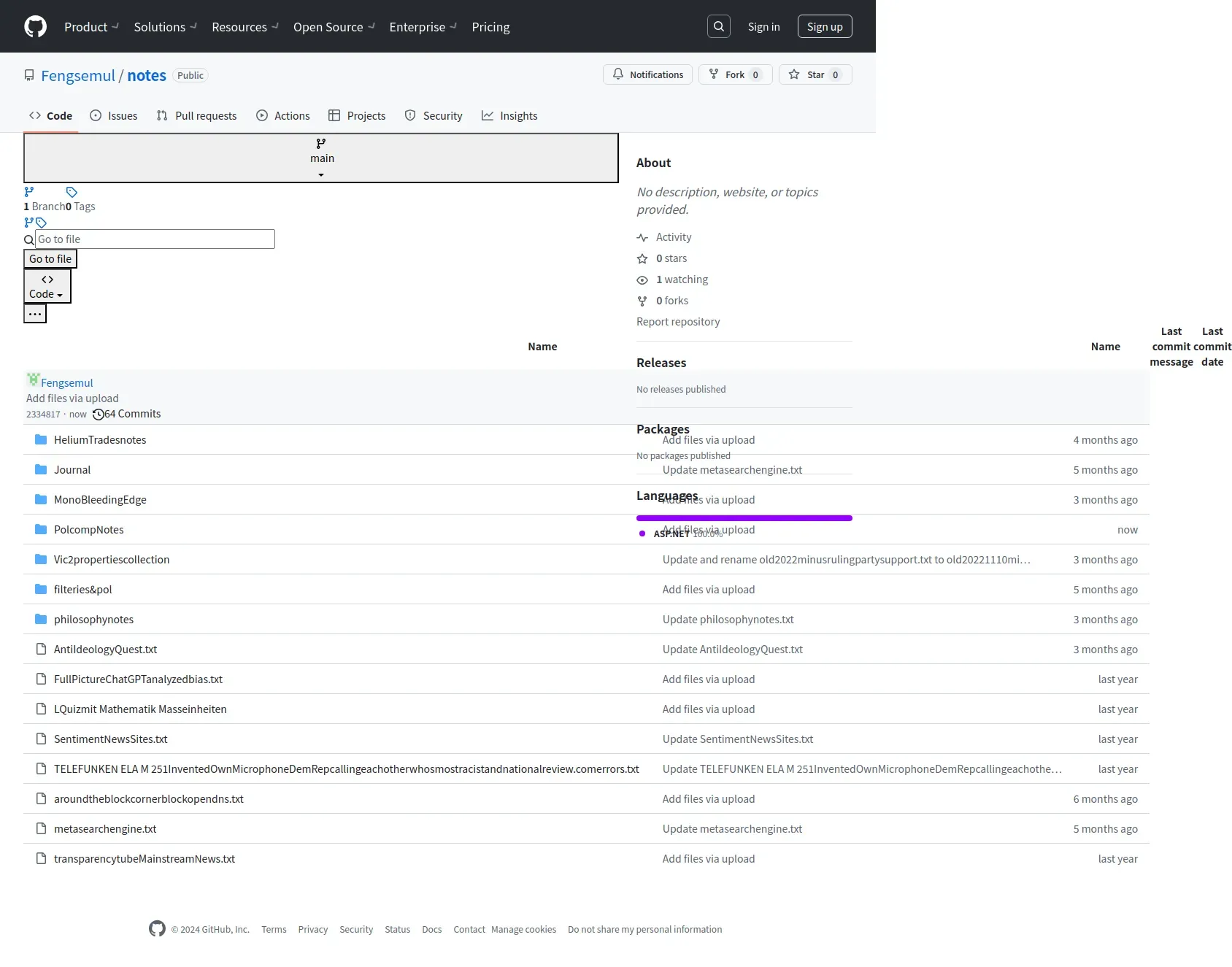Click the PolcompNotes folder icon

(x=41, y=529)
